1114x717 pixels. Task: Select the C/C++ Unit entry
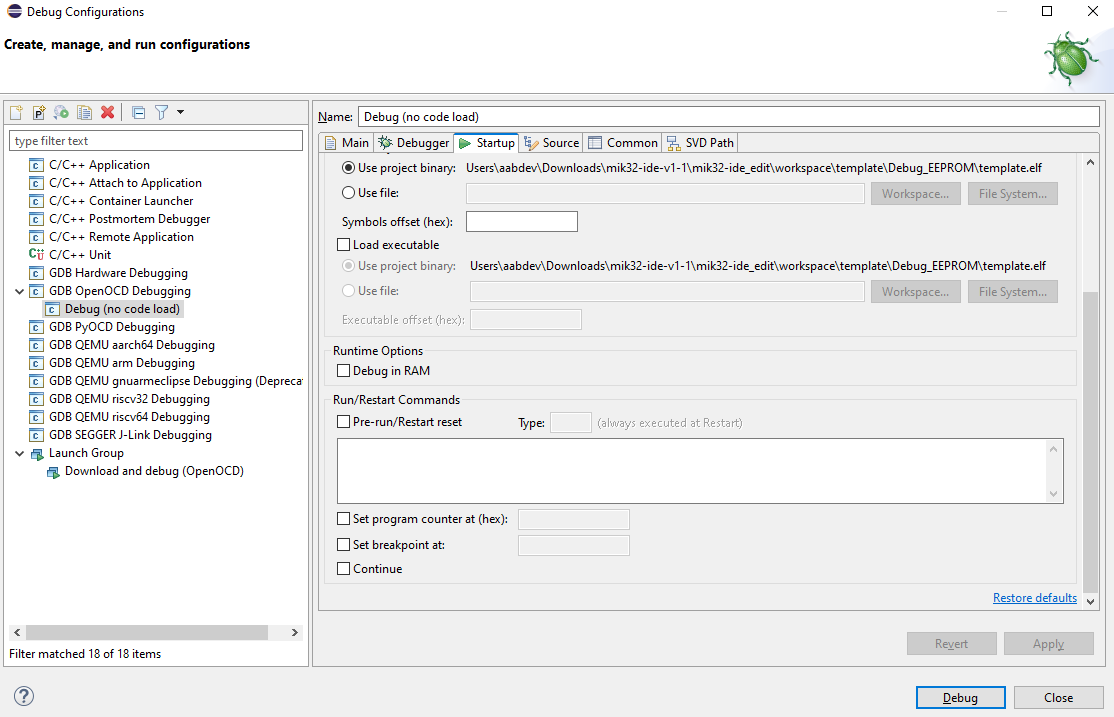click(80, 254)
